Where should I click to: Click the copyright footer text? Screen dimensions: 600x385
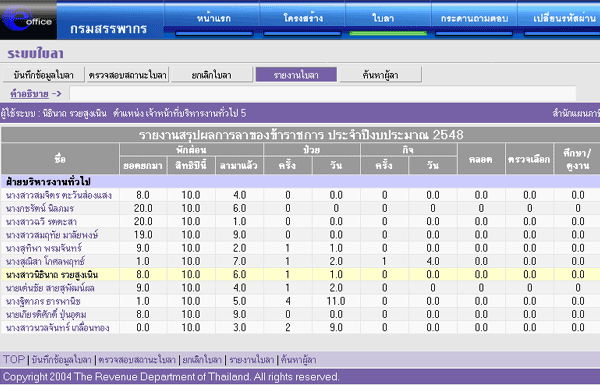tap(171, 377)
